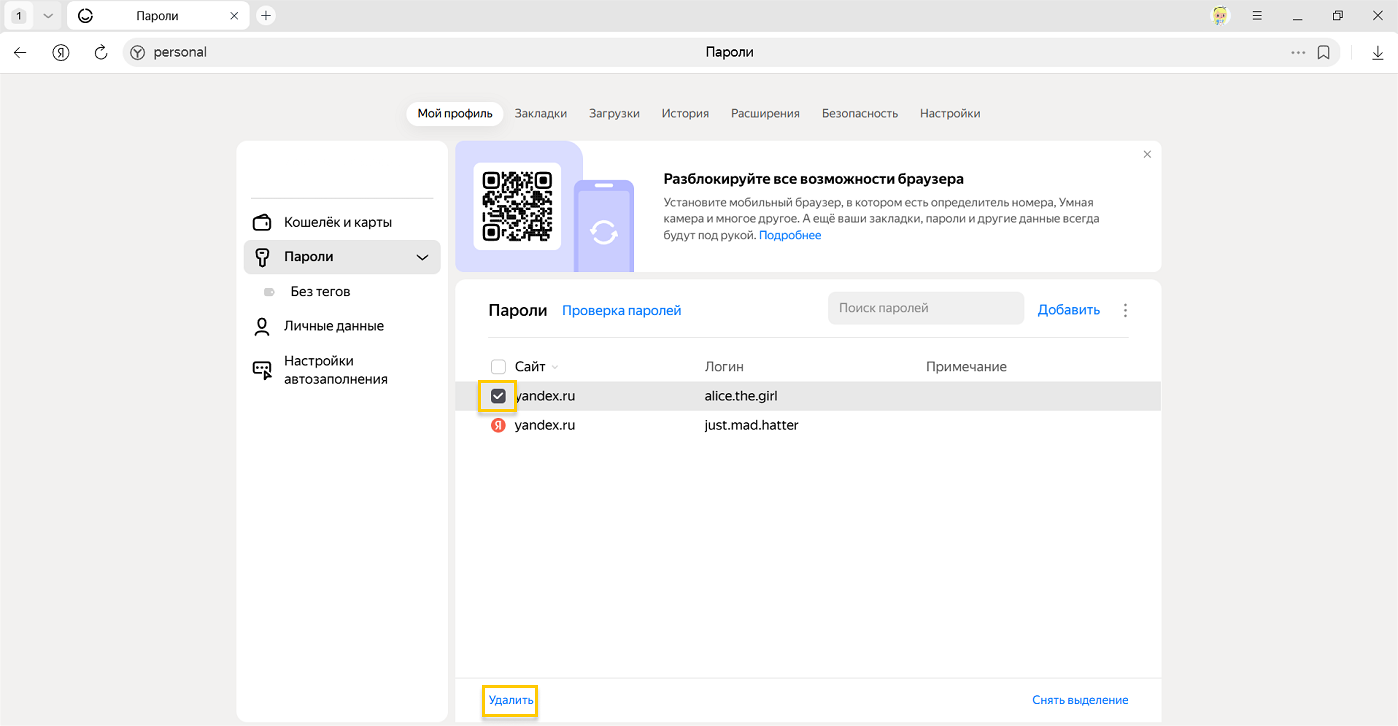Click the Удалить button
The height and width of the screenshot is (726, 1398).
coord(511,700)
